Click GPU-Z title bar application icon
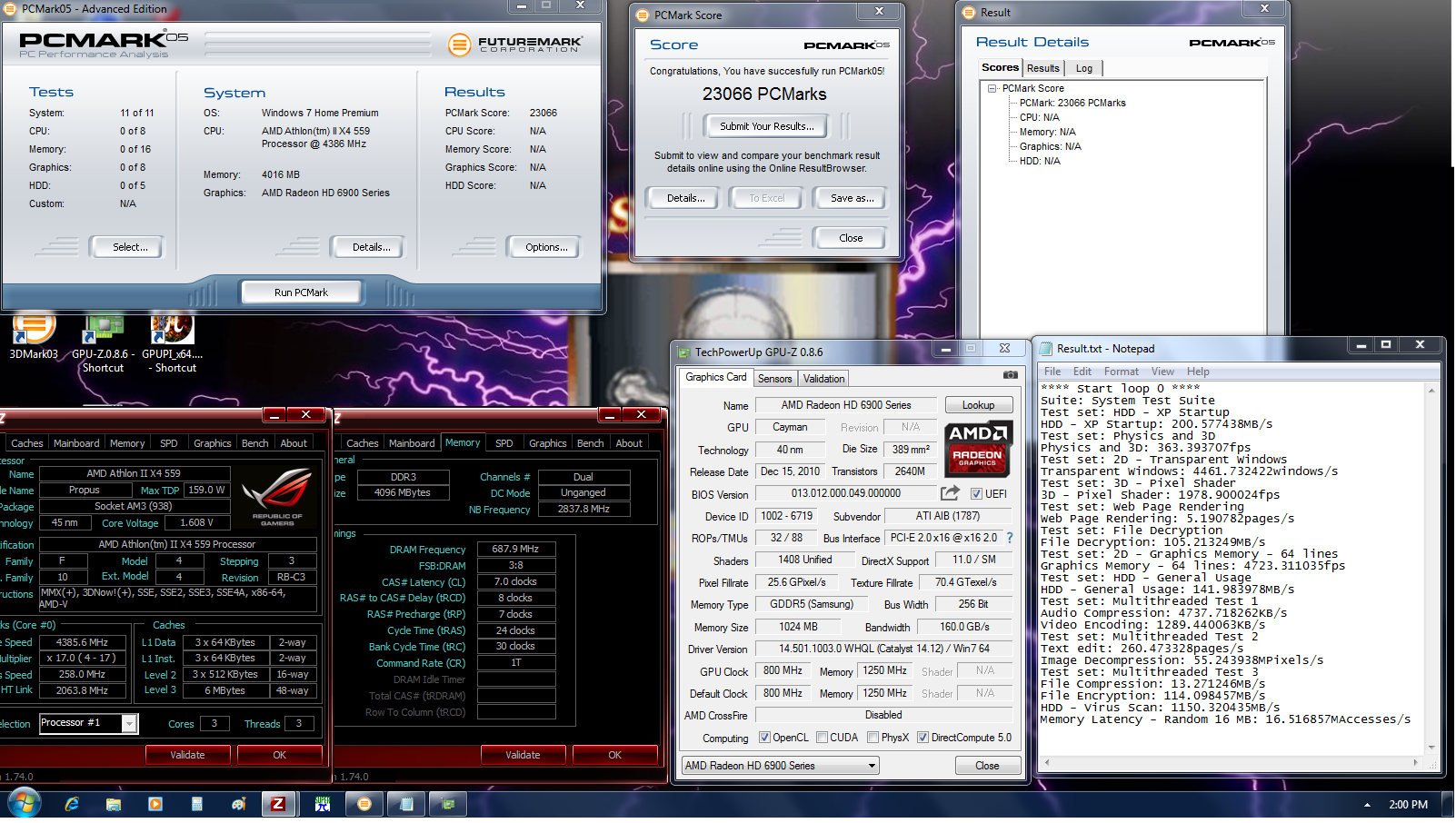 click(x=683, y=352)
